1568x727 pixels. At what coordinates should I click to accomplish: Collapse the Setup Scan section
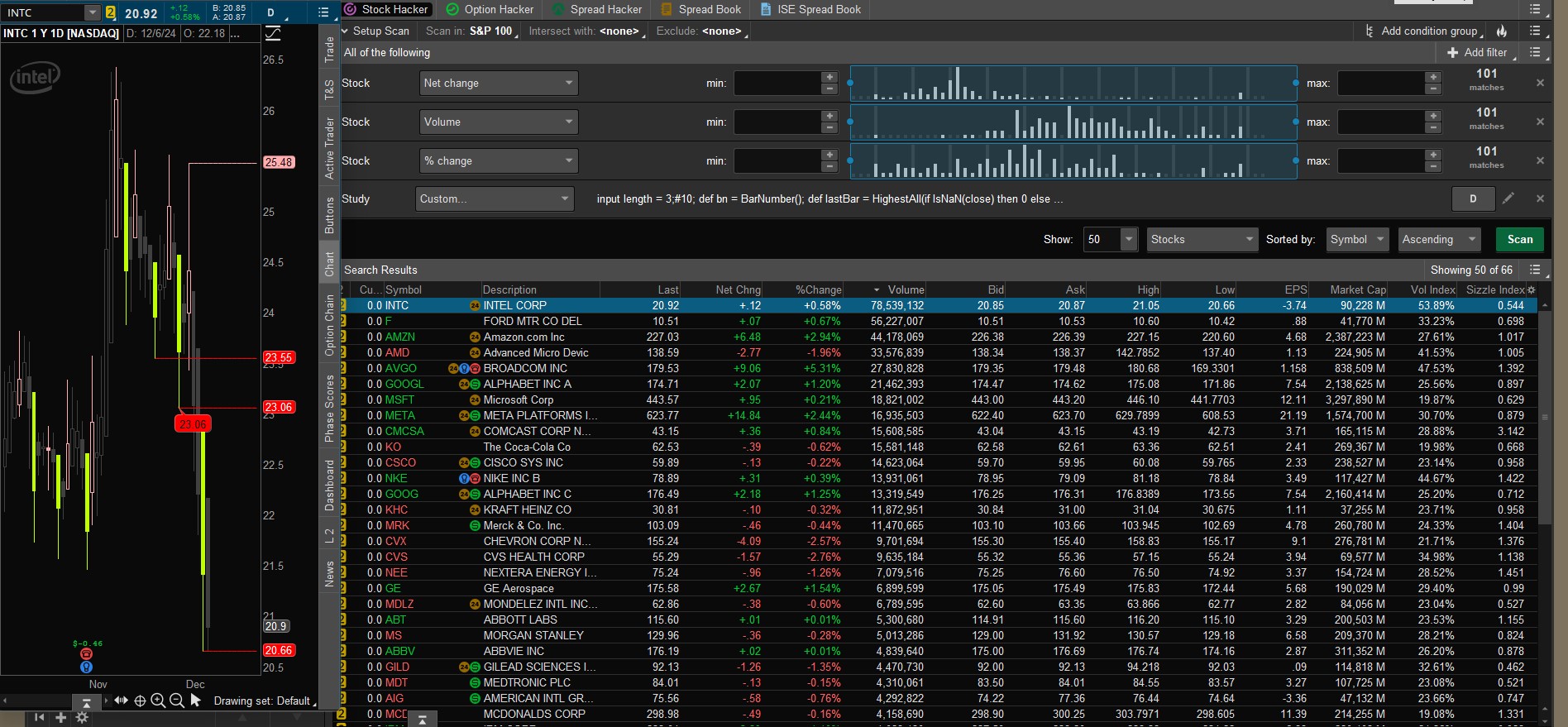coord(345,31)
